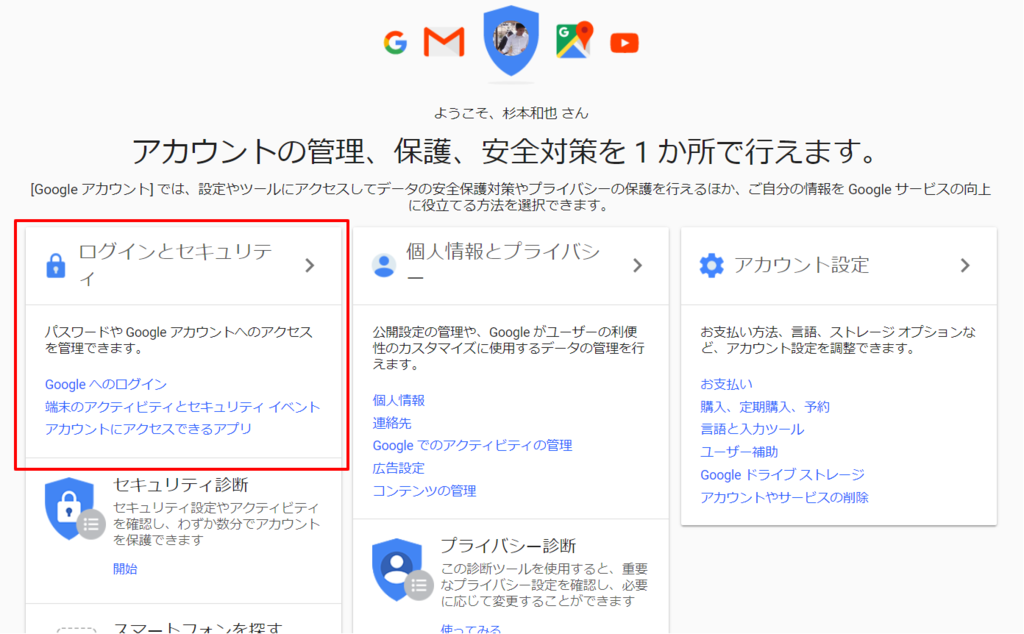Click the person icon beside 個人情報とプライバシー
The width and height of the screenshot is (1024, 634).
point(384,266)
